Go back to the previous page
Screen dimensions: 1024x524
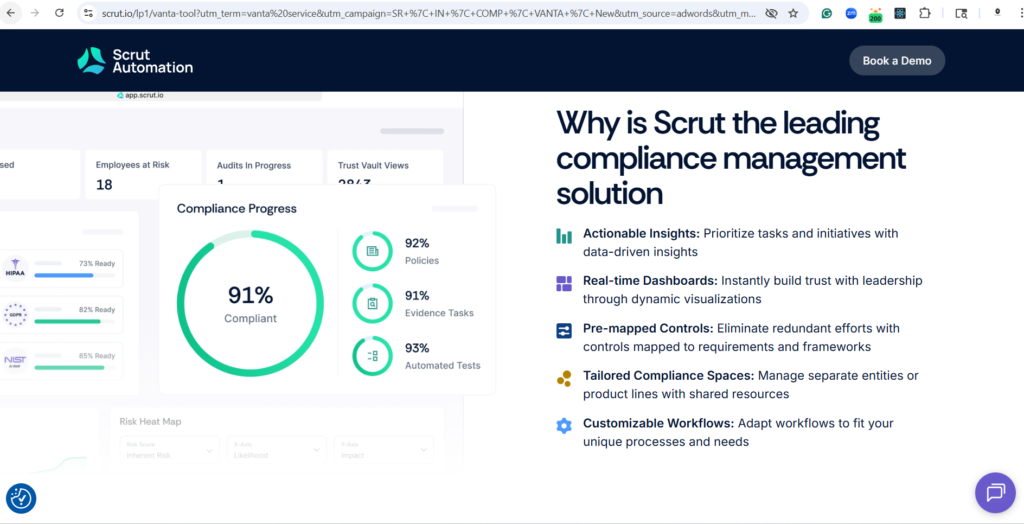click(x=11, y=14)
